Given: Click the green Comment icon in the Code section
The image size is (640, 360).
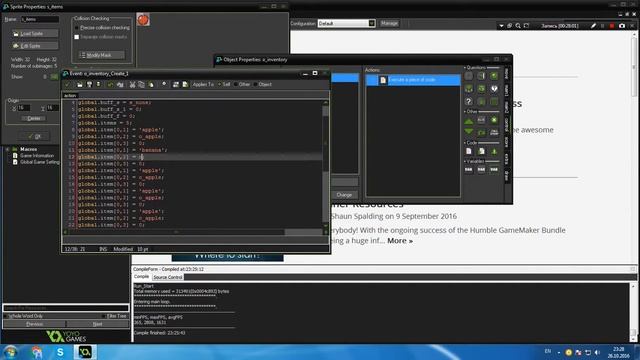Looking at the screenshot, I should point(494,151).
